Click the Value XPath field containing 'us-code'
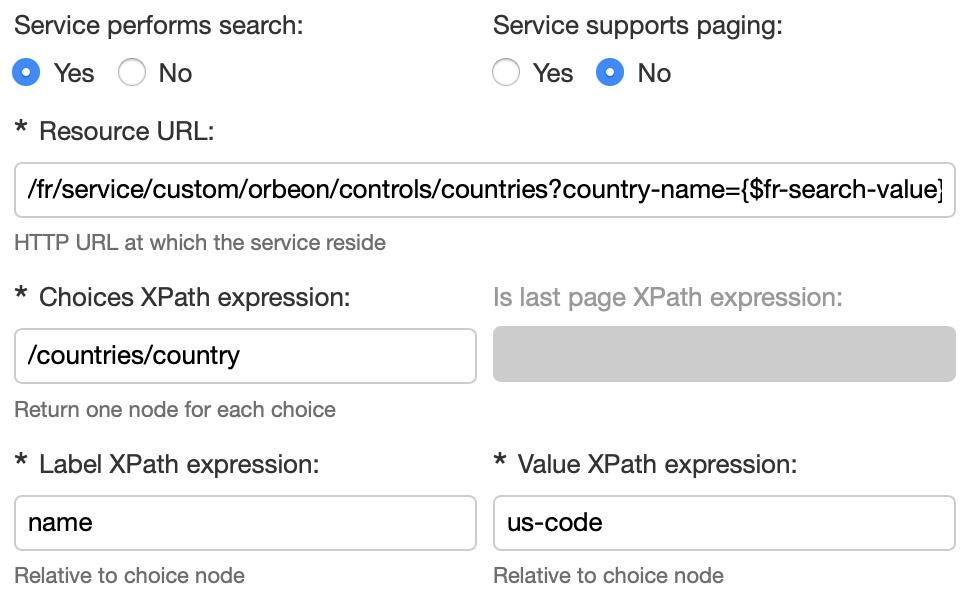Viewport: 974px width, 598px height. (724, 523)
